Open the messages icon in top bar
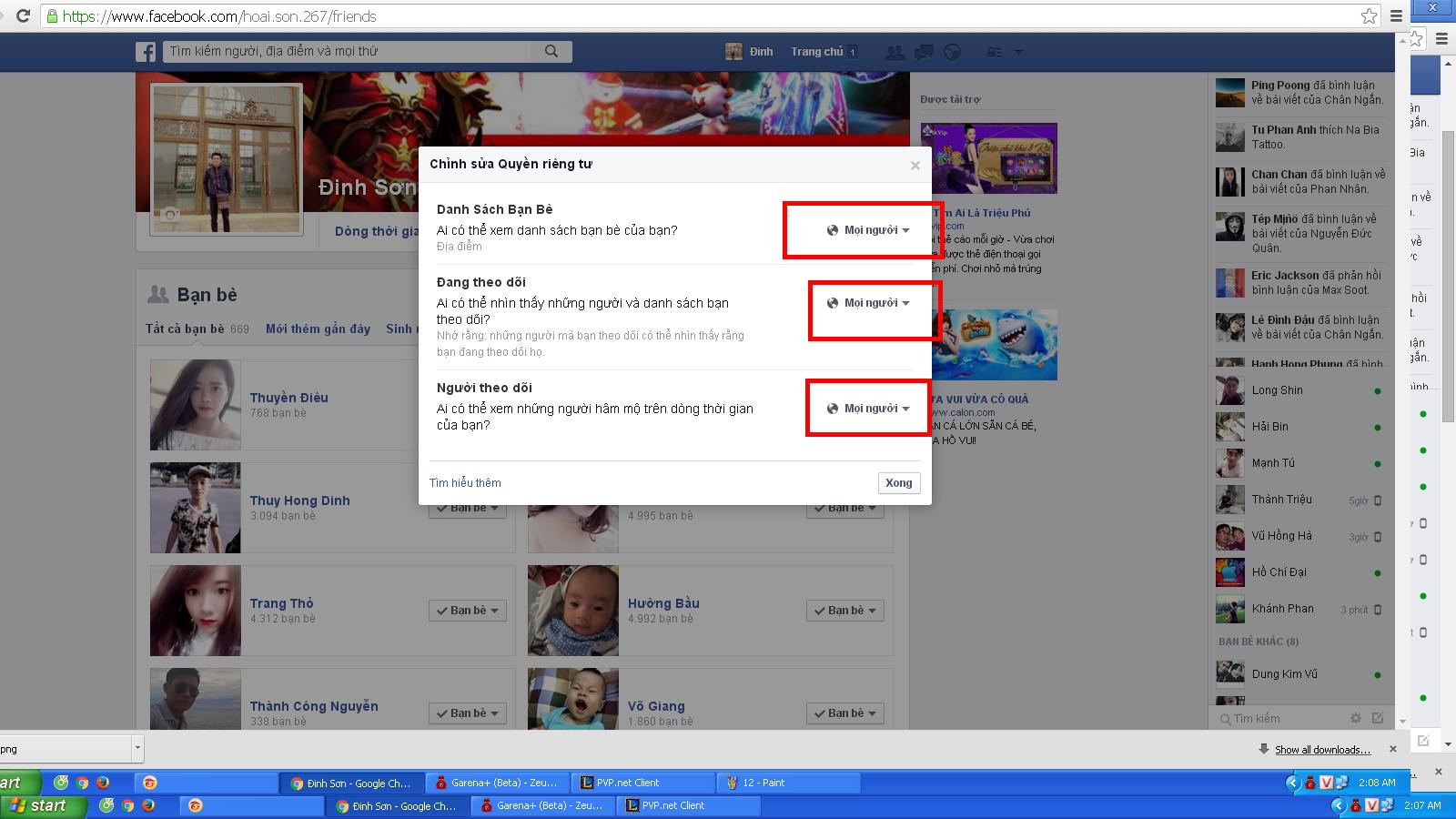The width and height of the screenshot is (1456, 819). [x=924, y=52]
